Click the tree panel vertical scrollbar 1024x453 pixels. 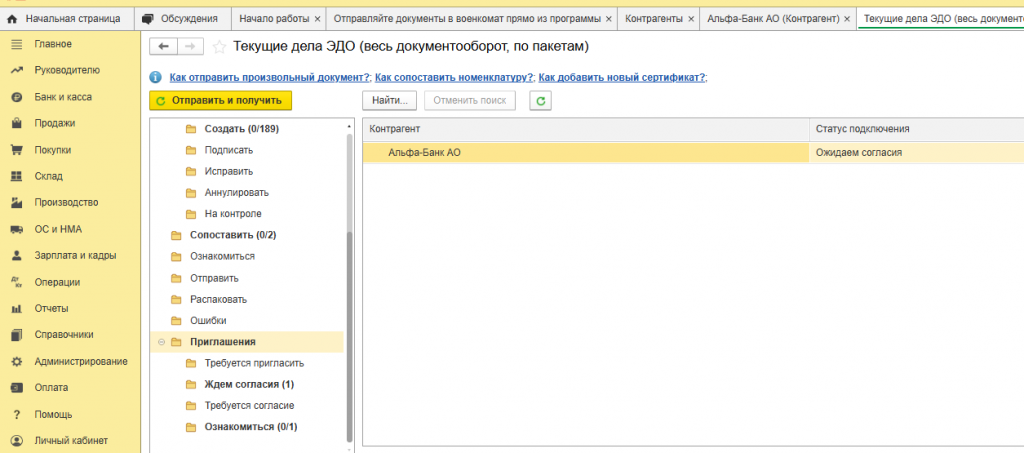(349, 336)
